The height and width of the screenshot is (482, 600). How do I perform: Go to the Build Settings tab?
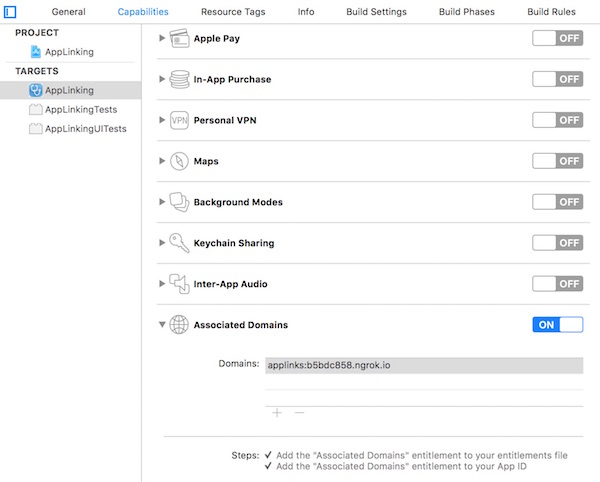point(376,12)
